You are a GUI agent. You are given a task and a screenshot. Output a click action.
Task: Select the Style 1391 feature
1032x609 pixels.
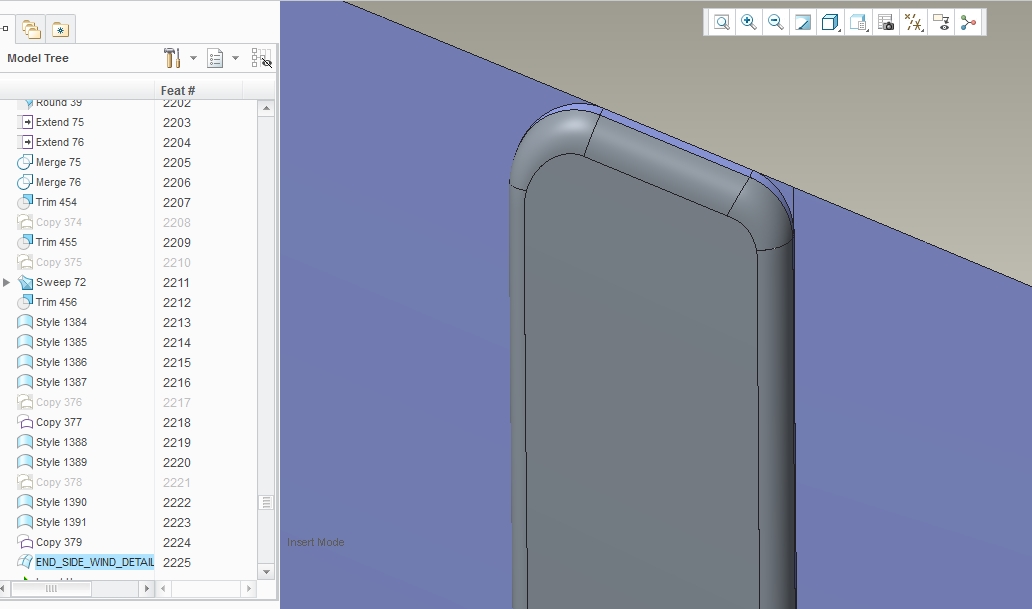(61, 522)
